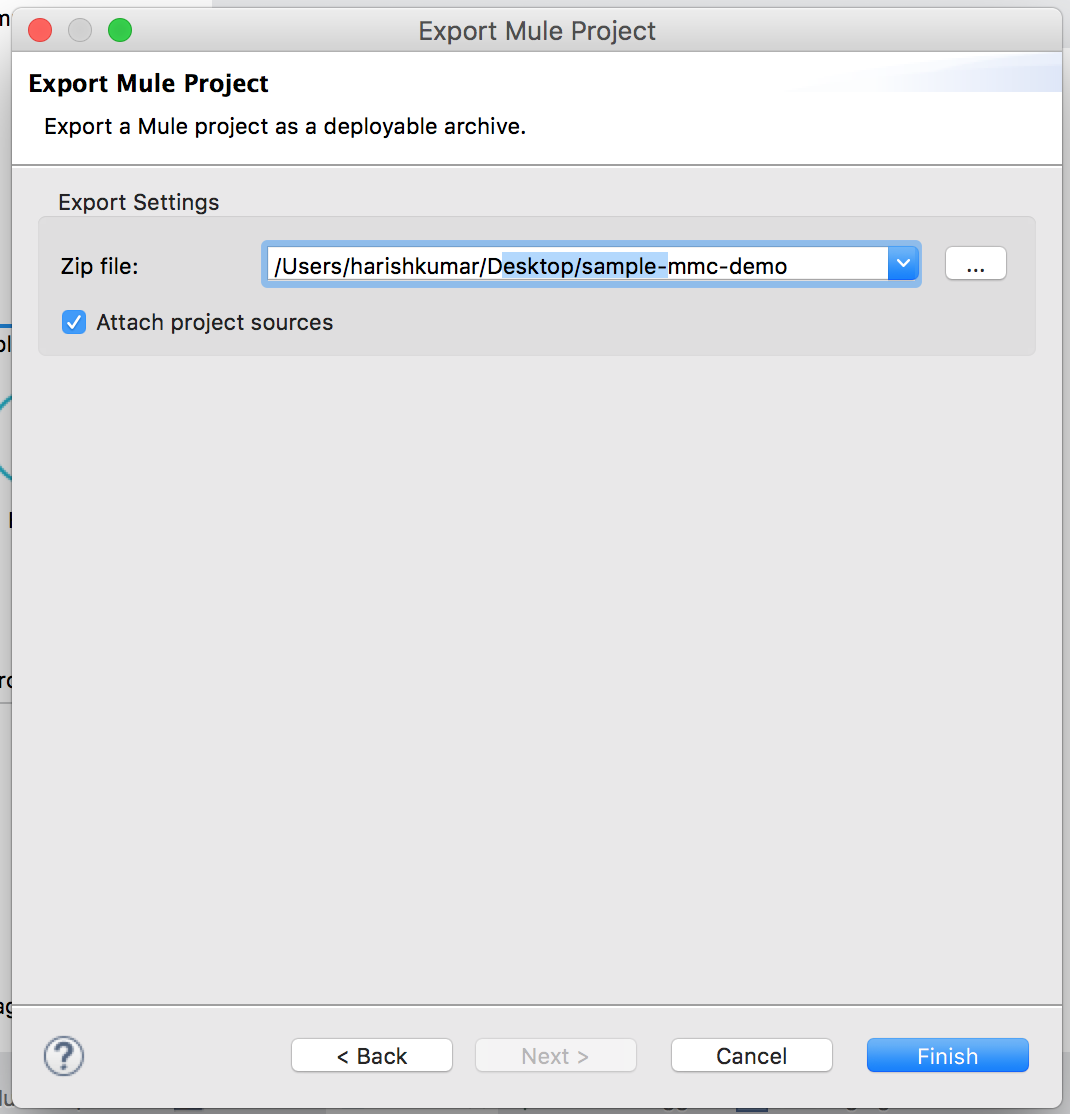The image size is (1070, 1114).
Task: Cancel the export wizard
Action: click(751, 1056)
